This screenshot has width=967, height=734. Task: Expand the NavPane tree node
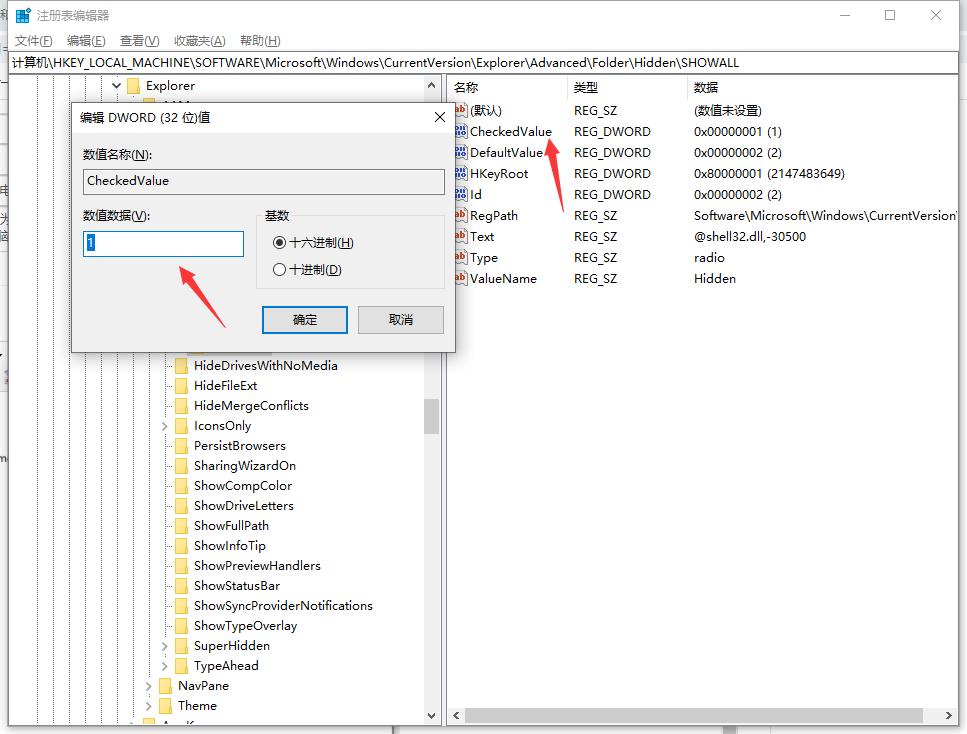149,686
